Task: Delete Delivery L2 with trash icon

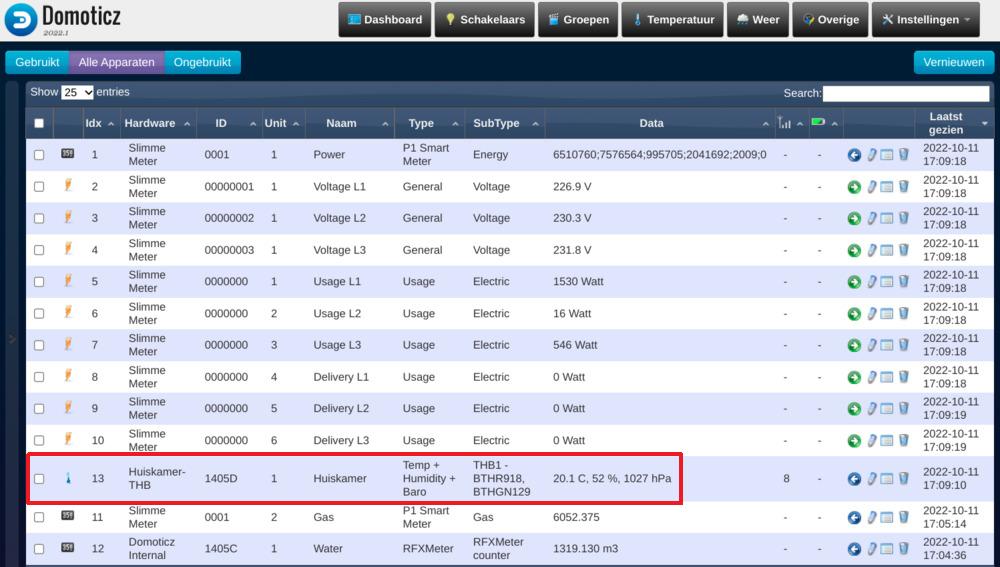Action: (x=904, y=408)
